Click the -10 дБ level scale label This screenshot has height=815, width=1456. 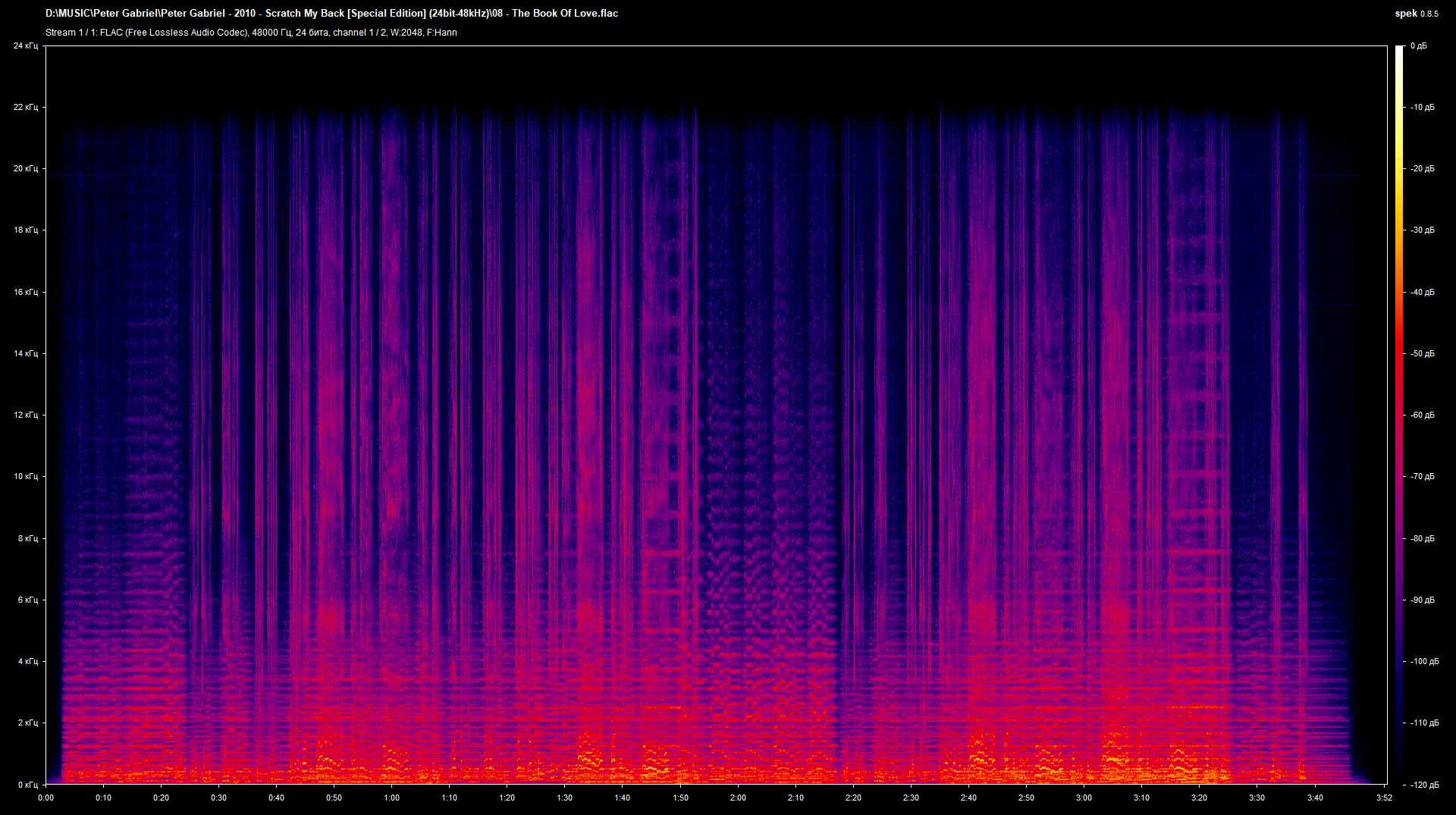1422,108
